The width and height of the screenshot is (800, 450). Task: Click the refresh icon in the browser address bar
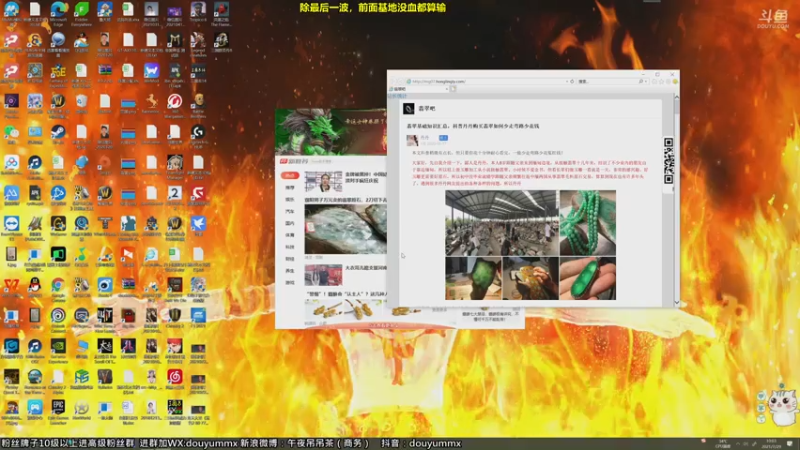572,81
